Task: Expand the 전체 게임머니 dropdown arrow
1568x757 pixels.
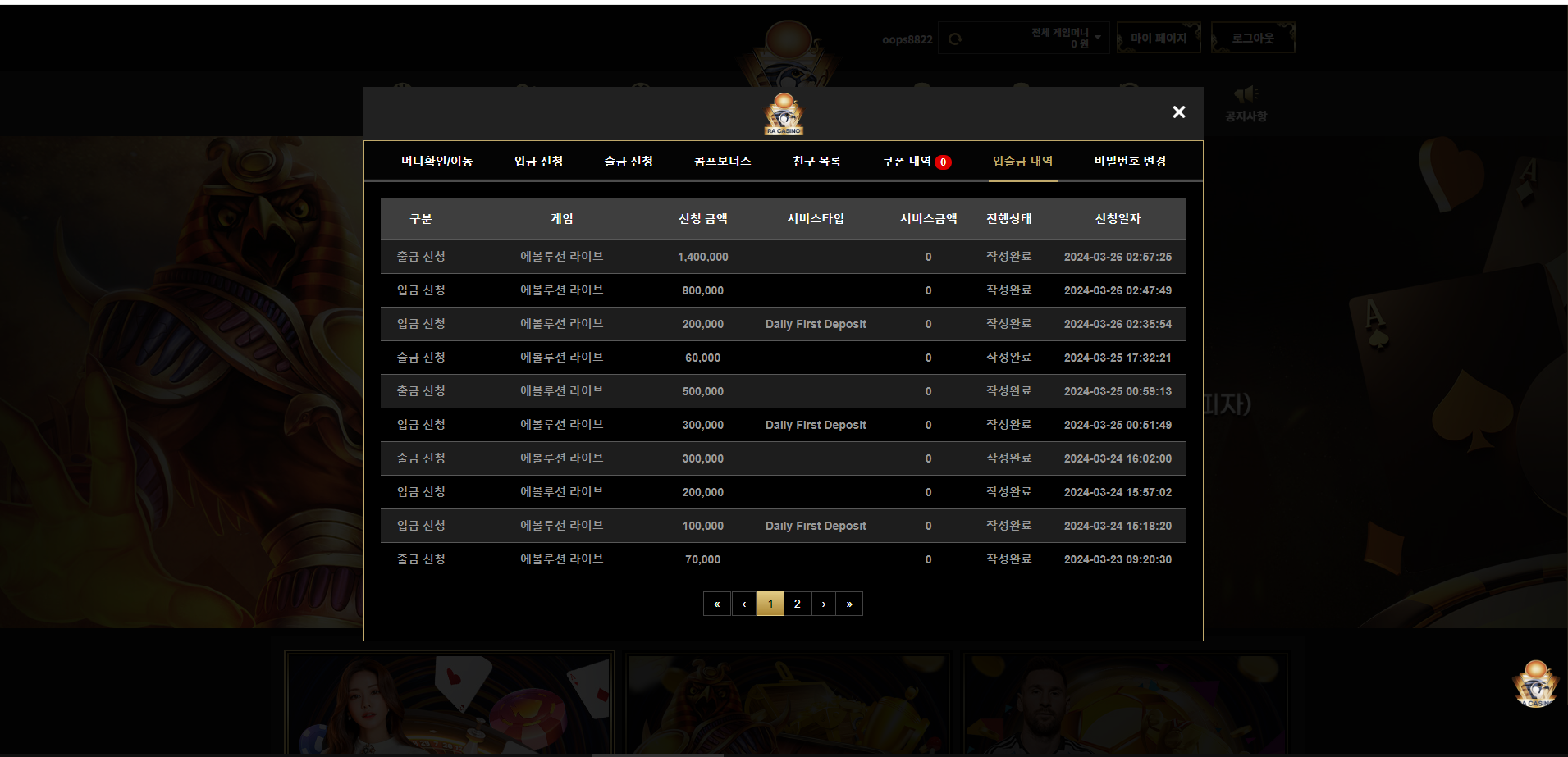Action: 1098,37
